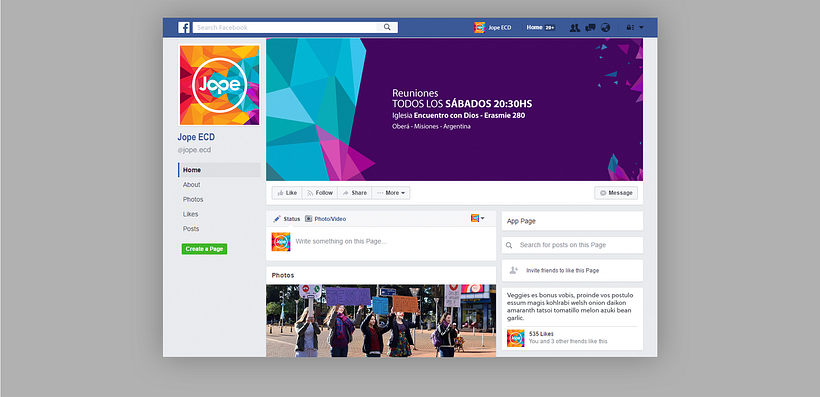Click the search magnifier icon

click(387, 28)
